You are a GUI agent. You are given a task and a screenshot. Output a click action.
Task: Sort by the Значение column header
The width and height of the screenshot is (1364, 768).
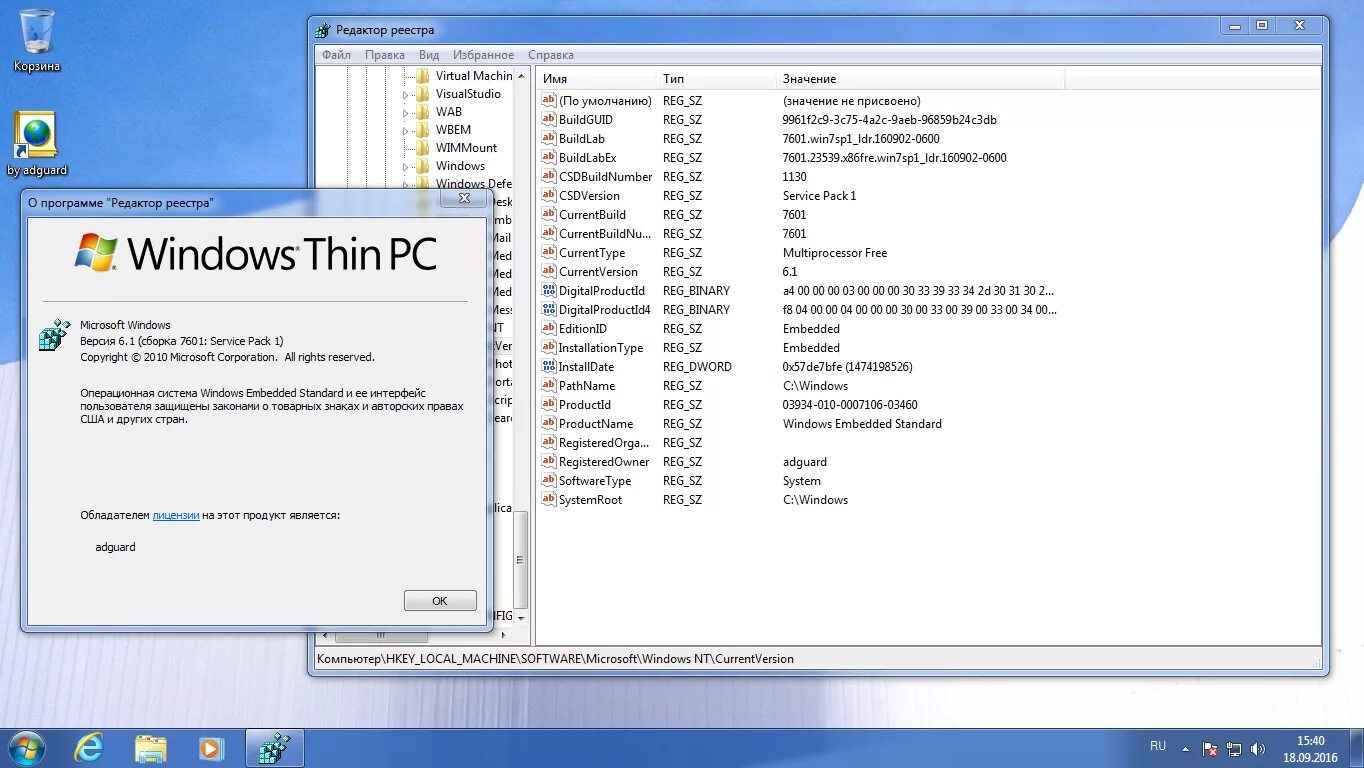920,79
